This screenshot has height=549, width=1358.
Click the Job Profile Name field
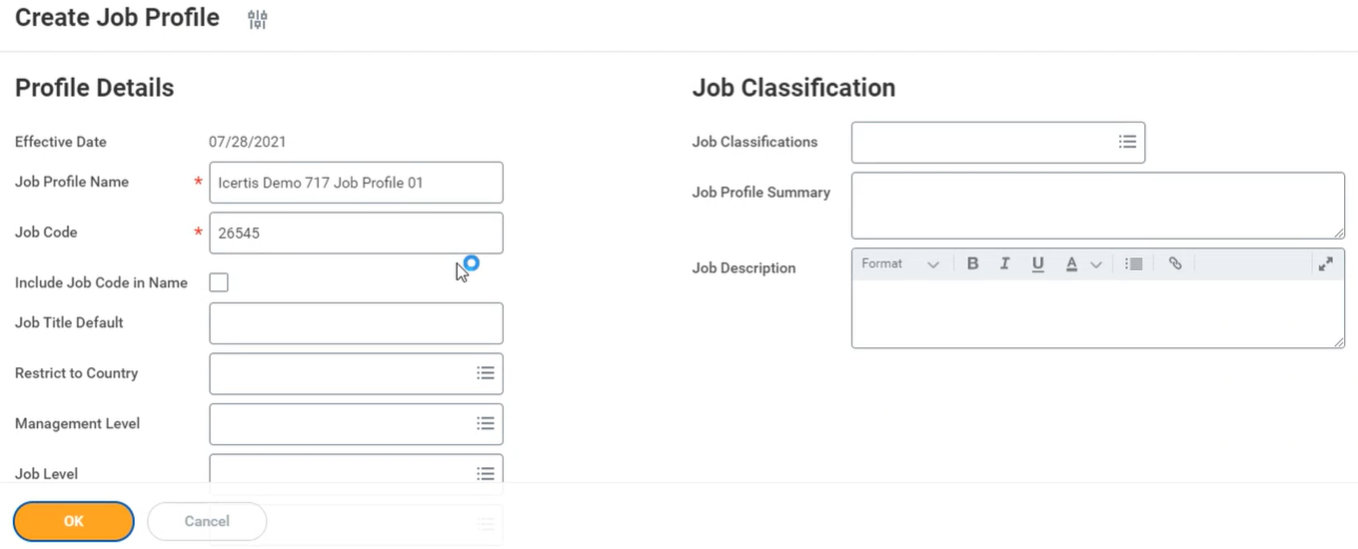356,183
